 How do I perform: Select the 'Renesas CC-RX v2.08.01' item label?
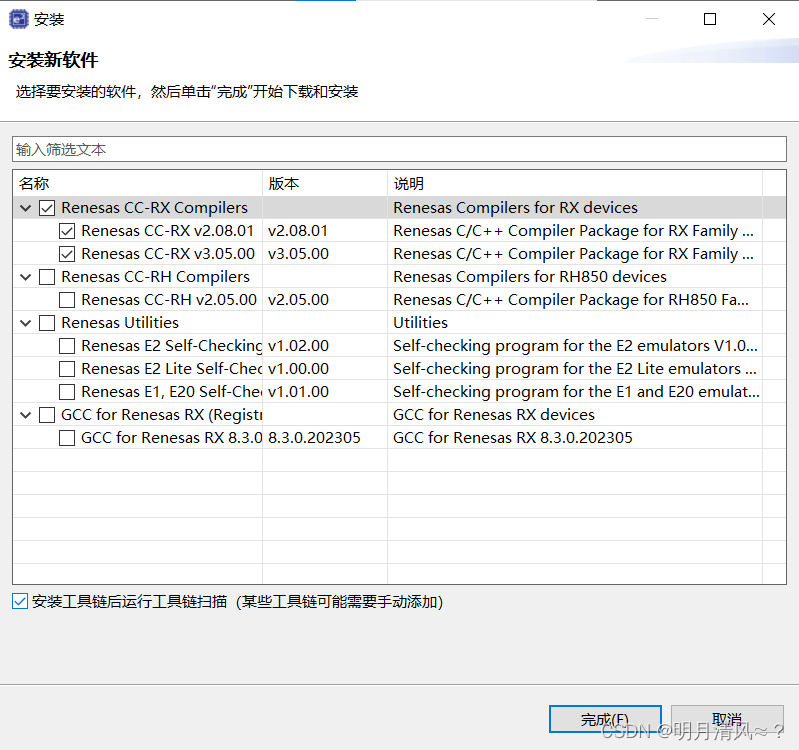click(x=168, y=231)
